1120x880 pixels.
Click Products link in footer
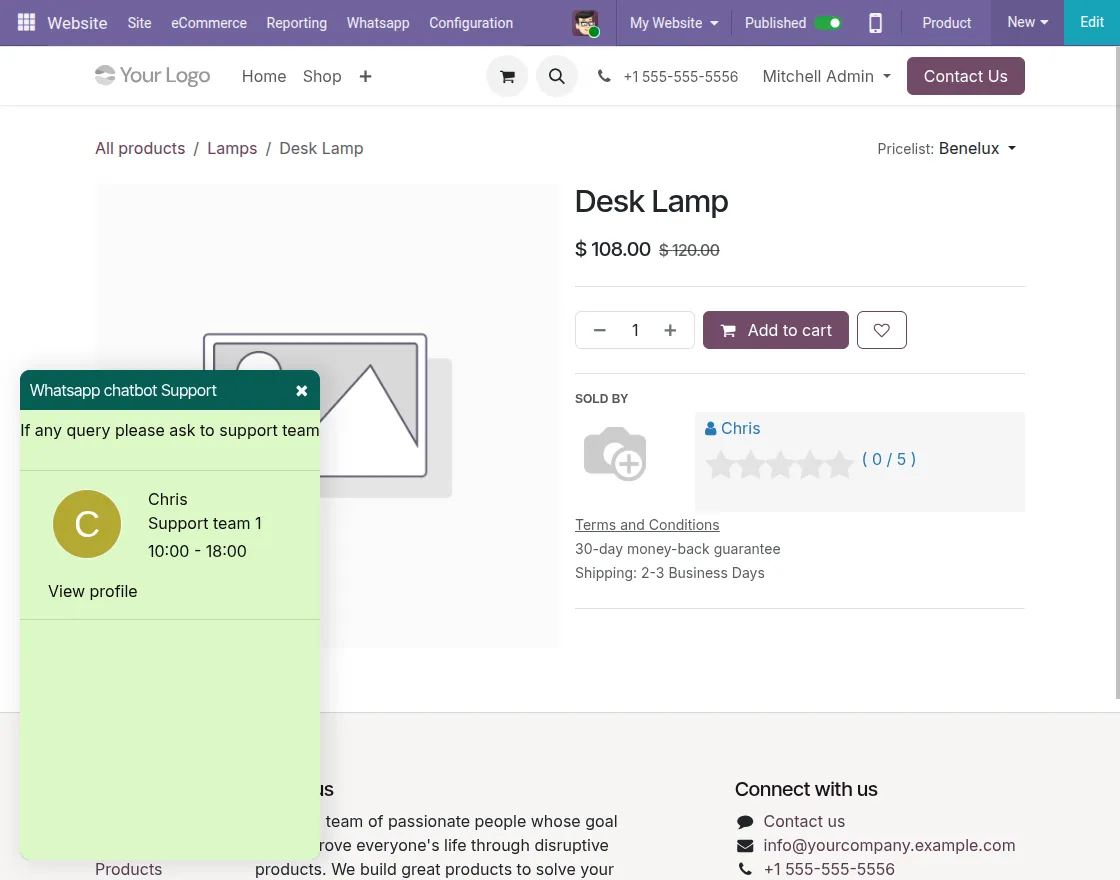pos(129,869)
